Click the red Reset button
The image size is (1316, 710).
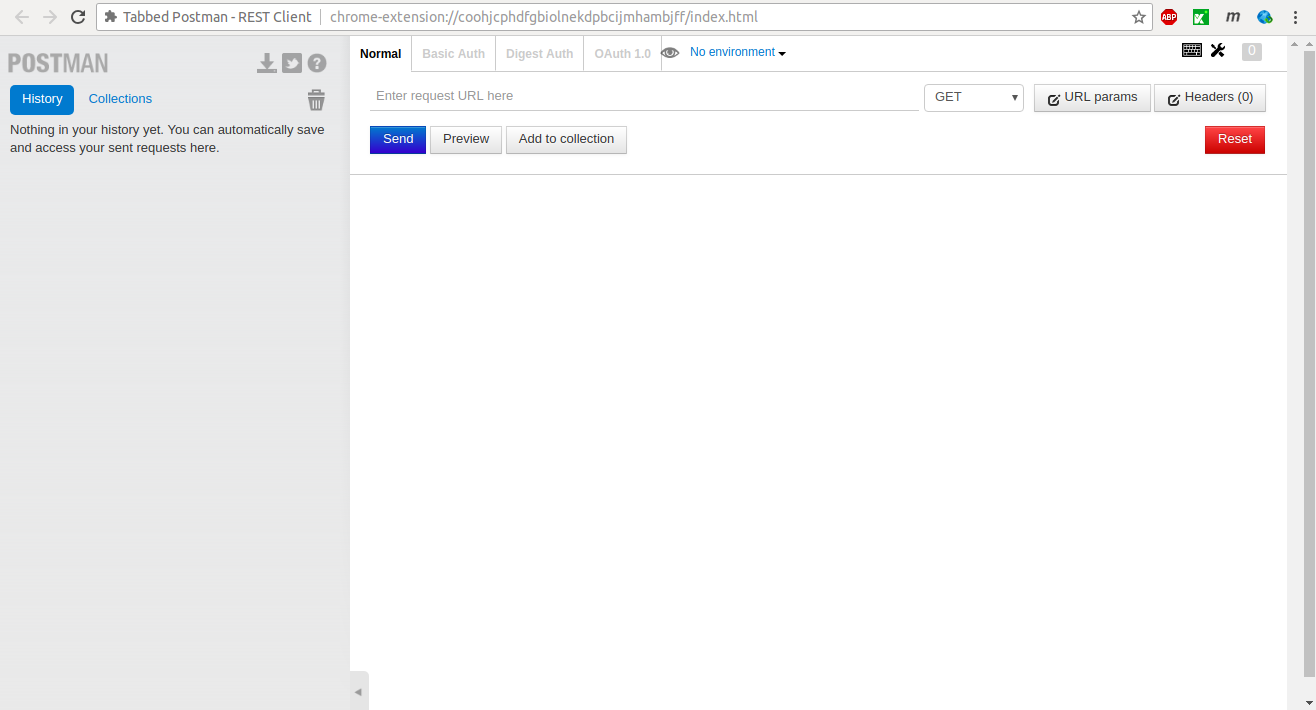1234,140
